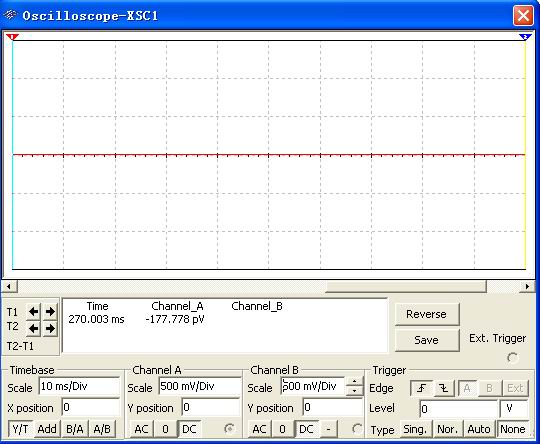
Task: Click the Save button
Action: pos(427,340)
